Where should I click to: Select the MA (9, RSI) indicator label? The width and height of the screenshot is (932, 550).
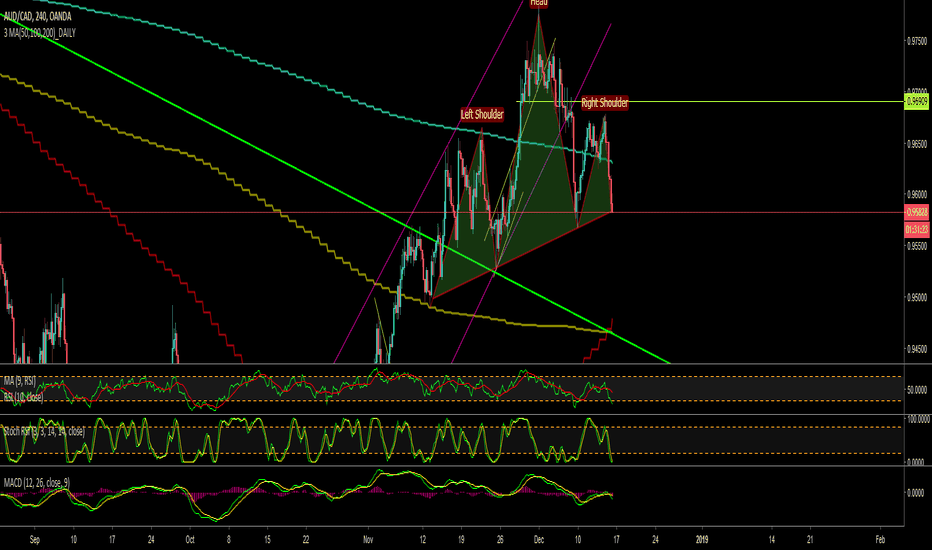(x=20, y=381)
